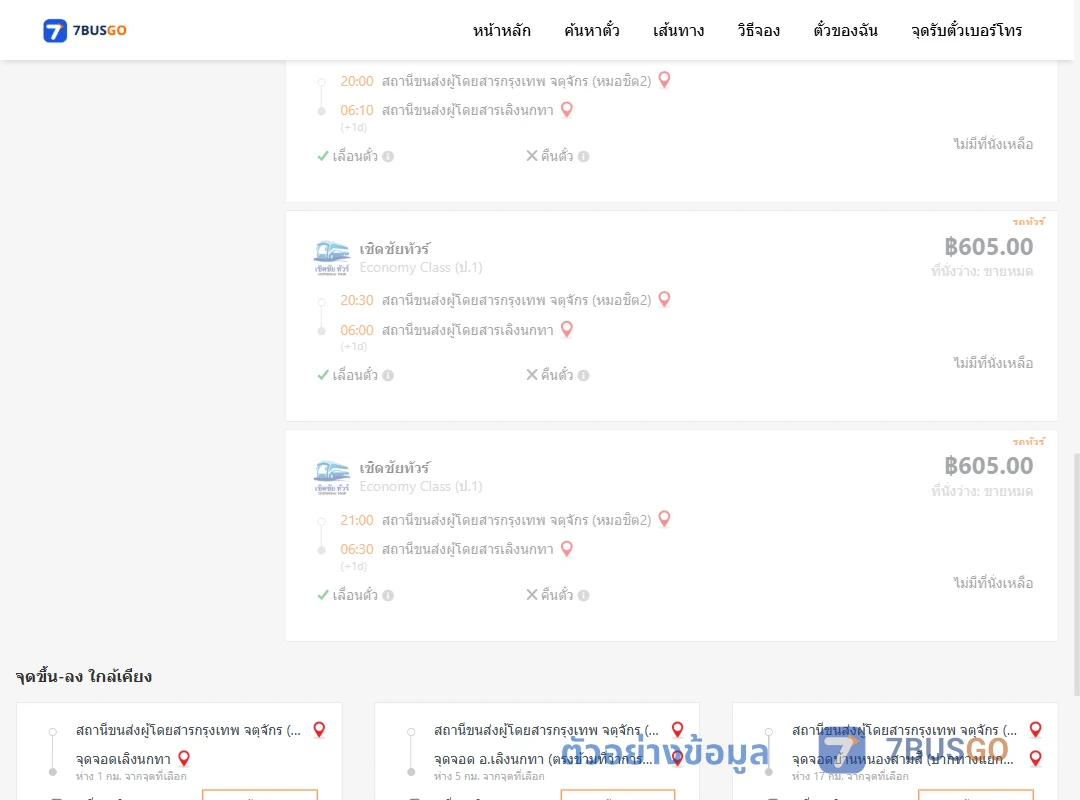Show info for เลื่อนตั๋ว on 20:30 trip

point(388,376)
